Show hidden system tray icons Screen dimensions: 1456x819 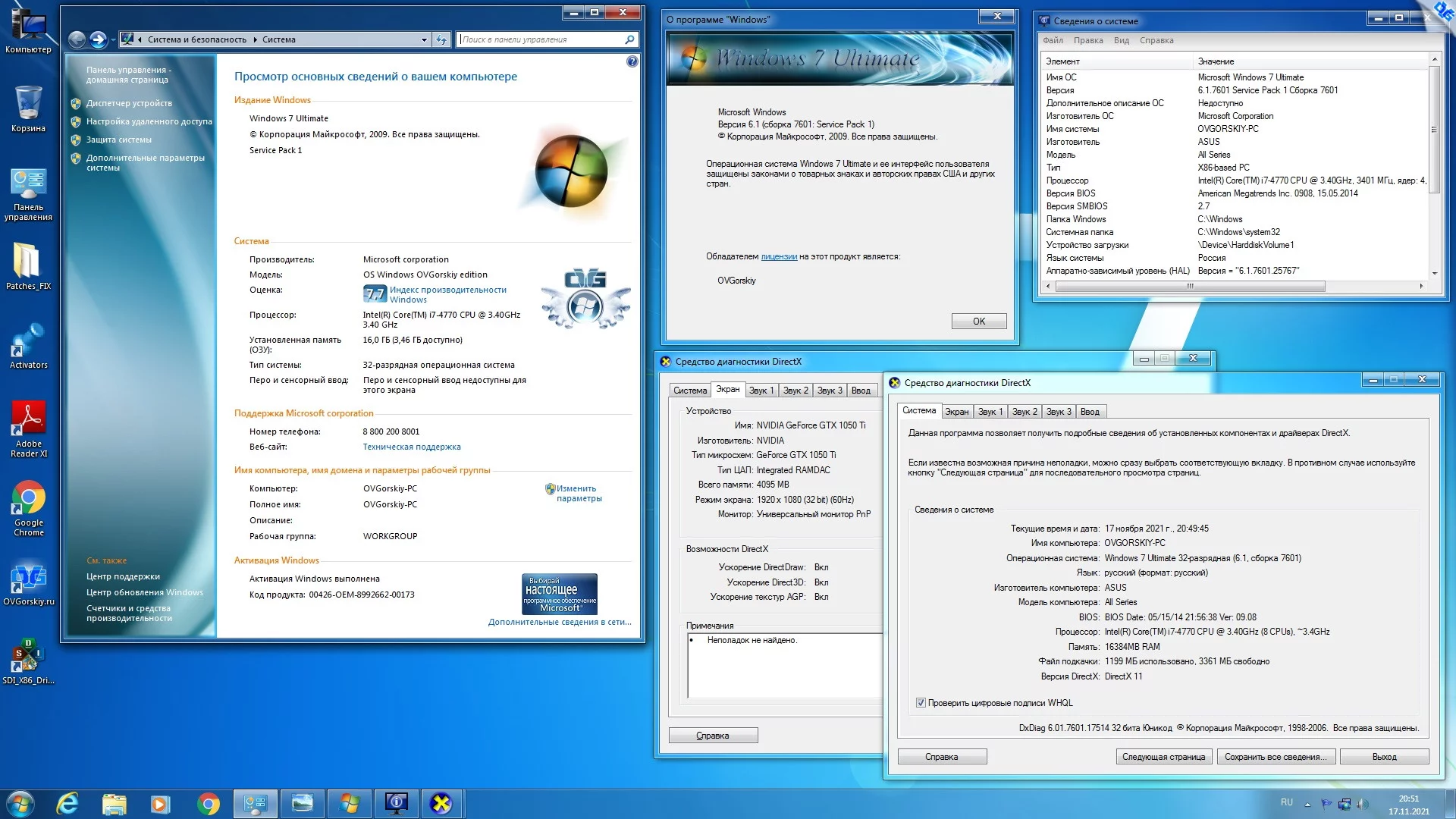pyautogui.click(x=1307, y=804)
